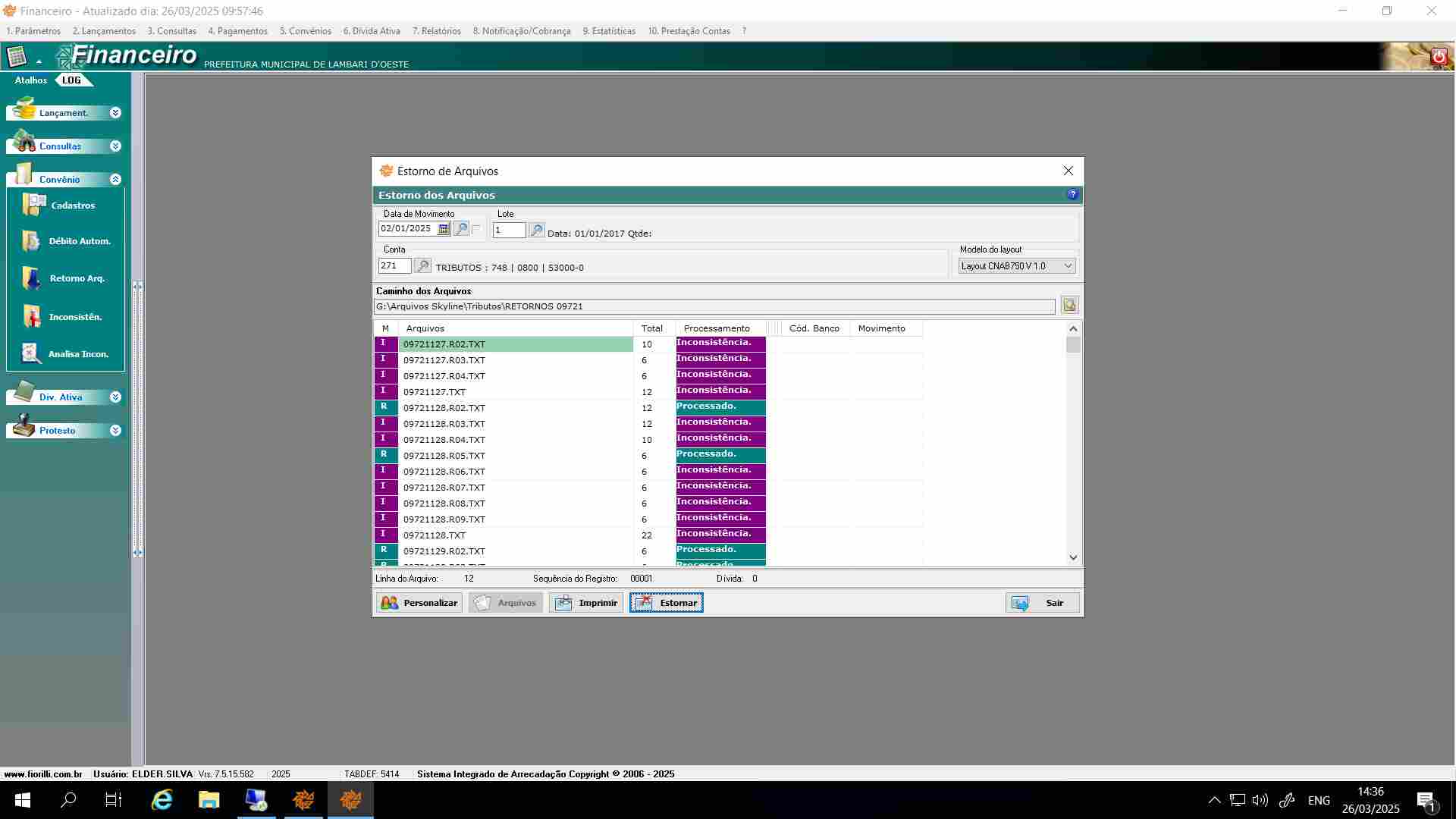
Task: Expand the Div. Ativa sidebar group
Action: pyautogui.click(x=115, y=397)
